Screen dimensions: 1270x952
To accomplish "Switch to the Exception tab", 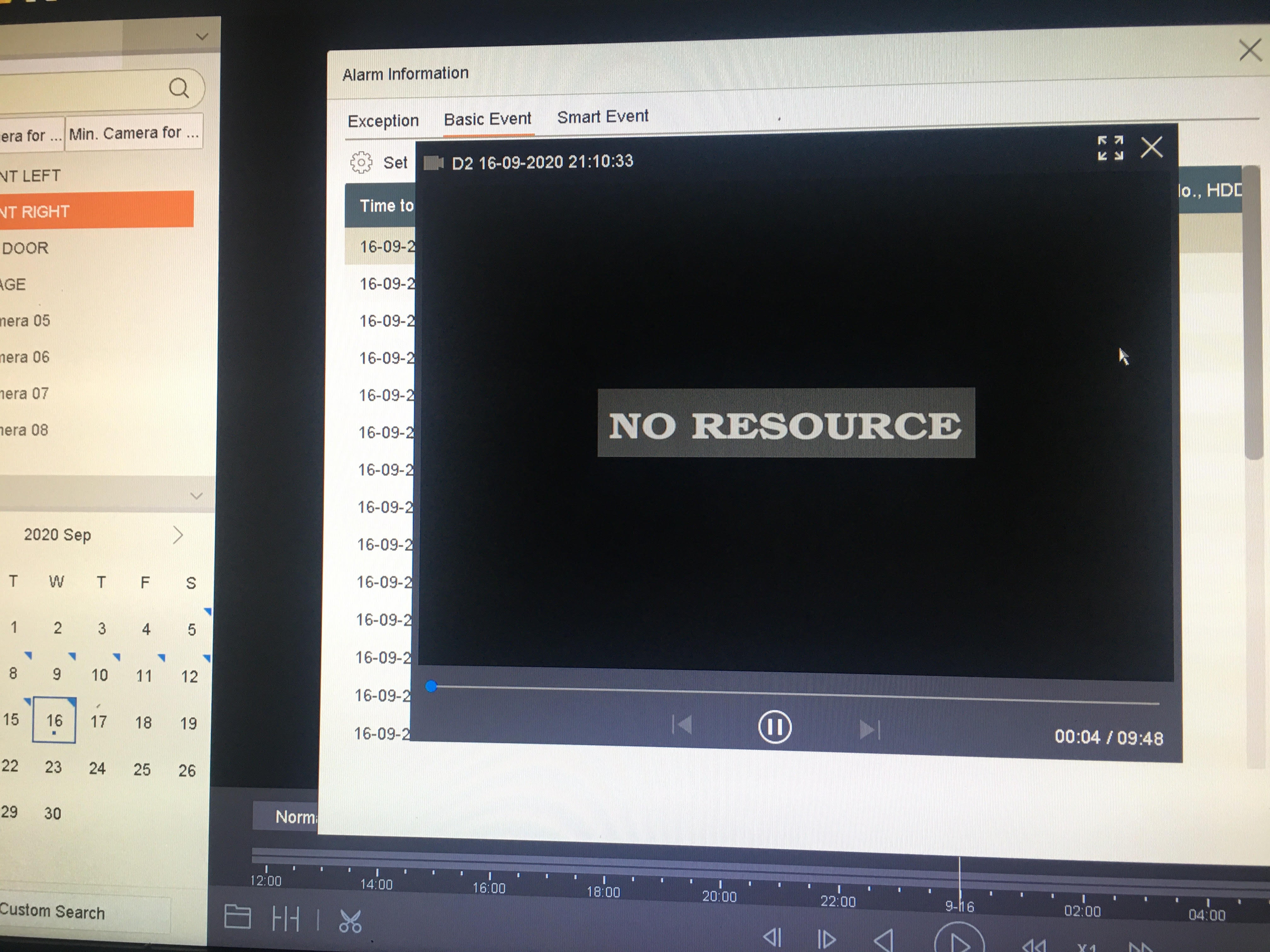I will pyautogui.click(x=383, y=121).
